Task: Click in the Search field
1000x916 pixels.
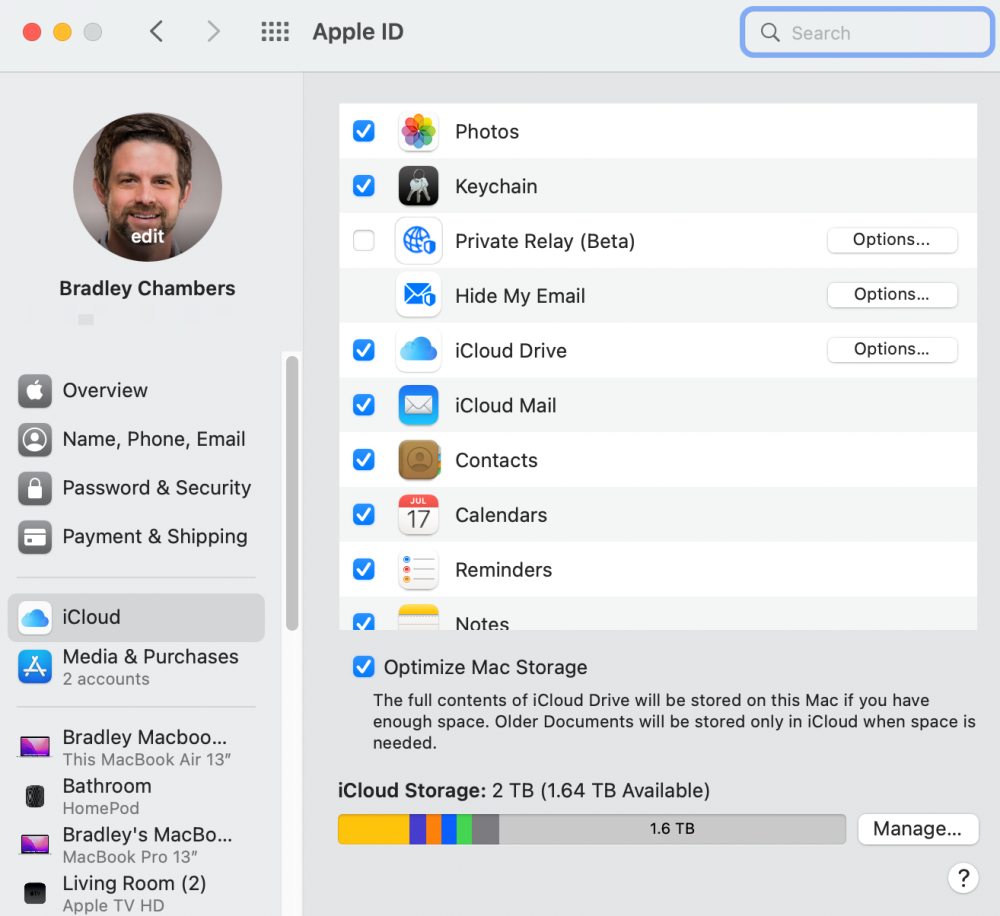Action: coord(867,33)
